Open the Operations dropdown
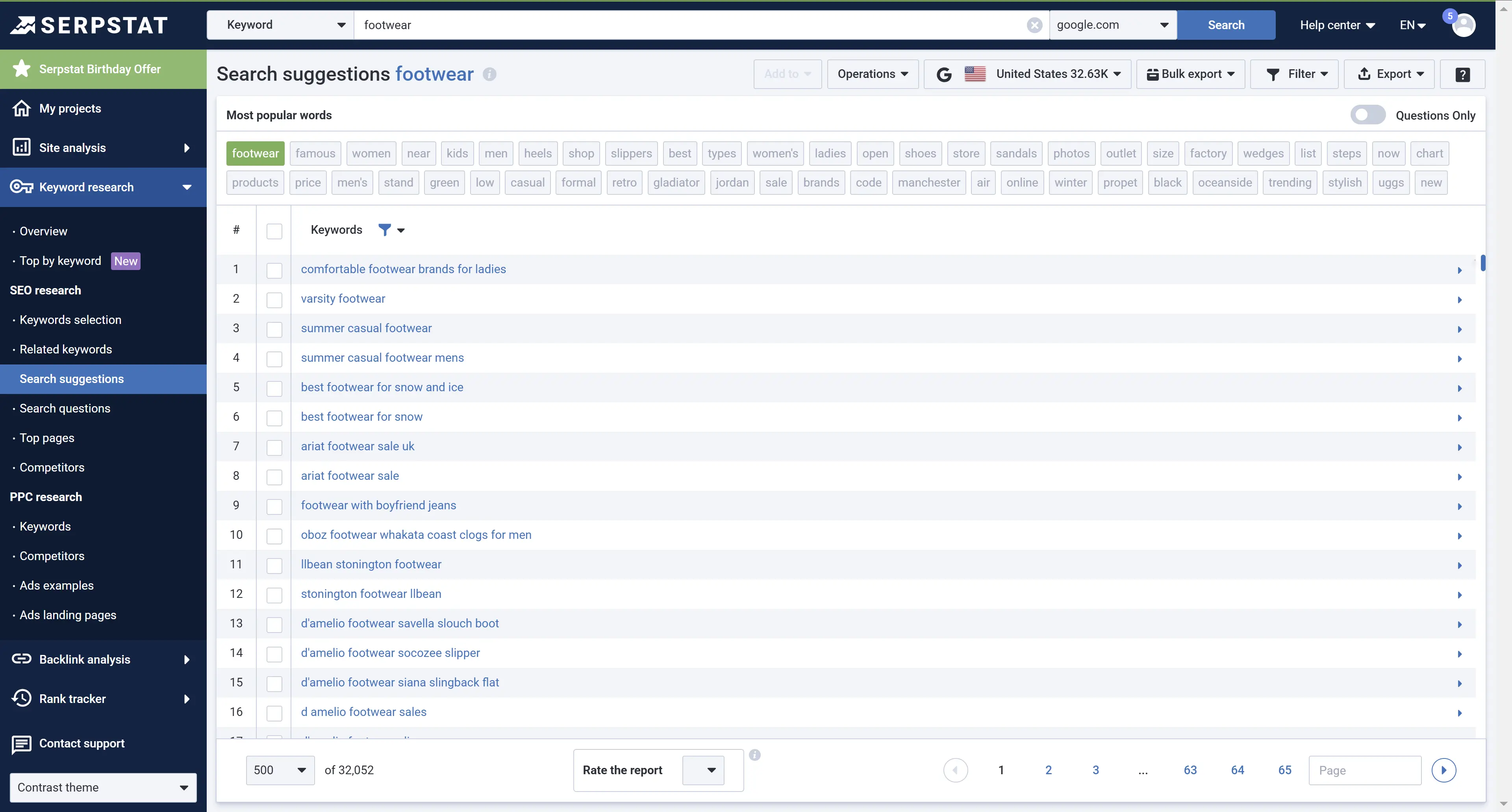 coord(872,74)
